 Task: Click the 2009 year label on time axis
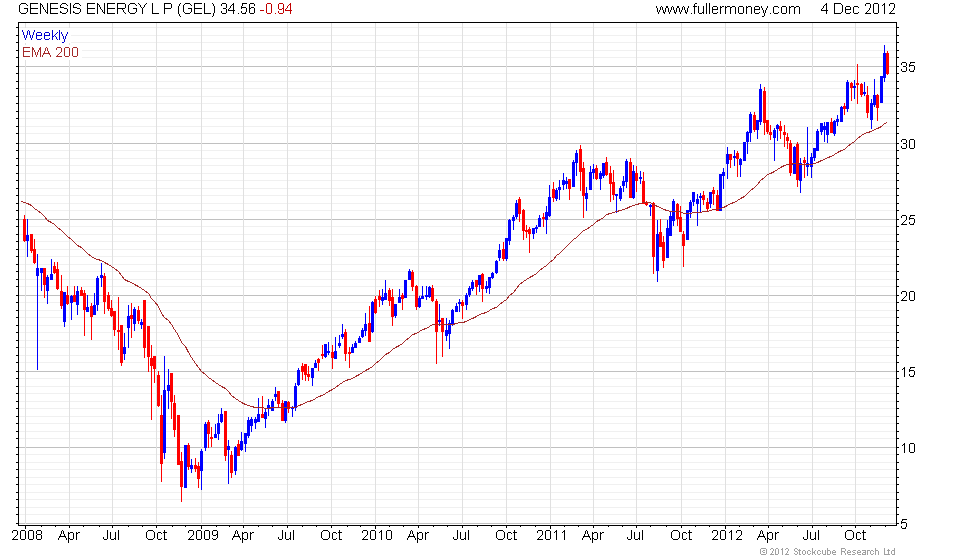tap(202, 535)
